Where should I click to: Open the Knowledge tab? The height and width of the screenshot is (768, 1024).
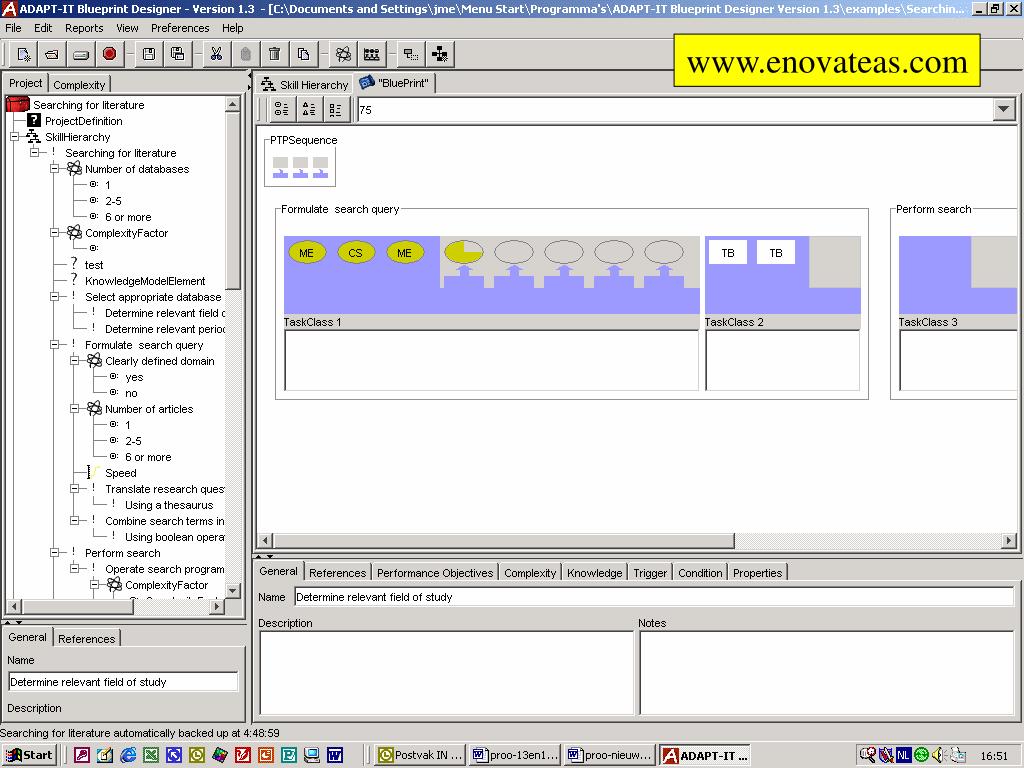point(594,573)
